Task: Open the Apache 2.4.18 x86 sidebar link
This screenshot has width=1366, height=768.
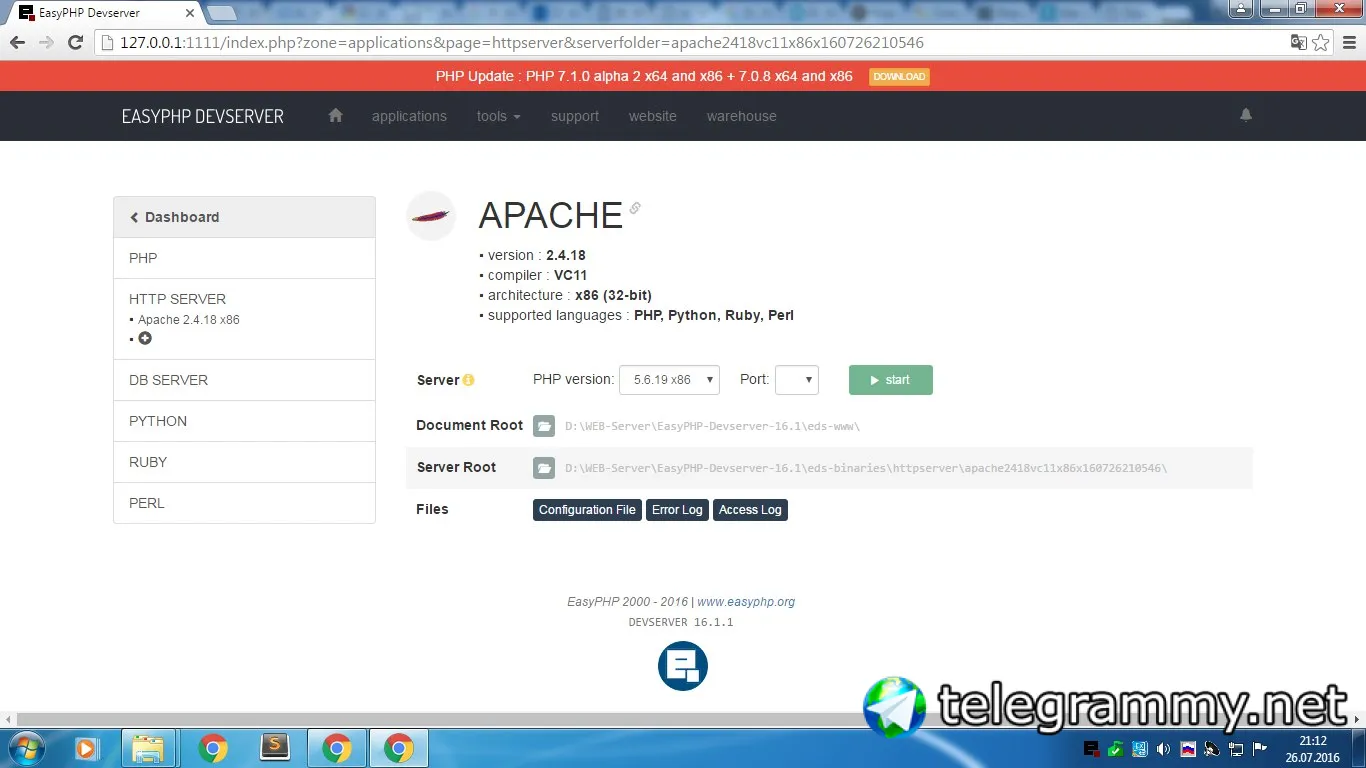Action: [x=189, y=320]
